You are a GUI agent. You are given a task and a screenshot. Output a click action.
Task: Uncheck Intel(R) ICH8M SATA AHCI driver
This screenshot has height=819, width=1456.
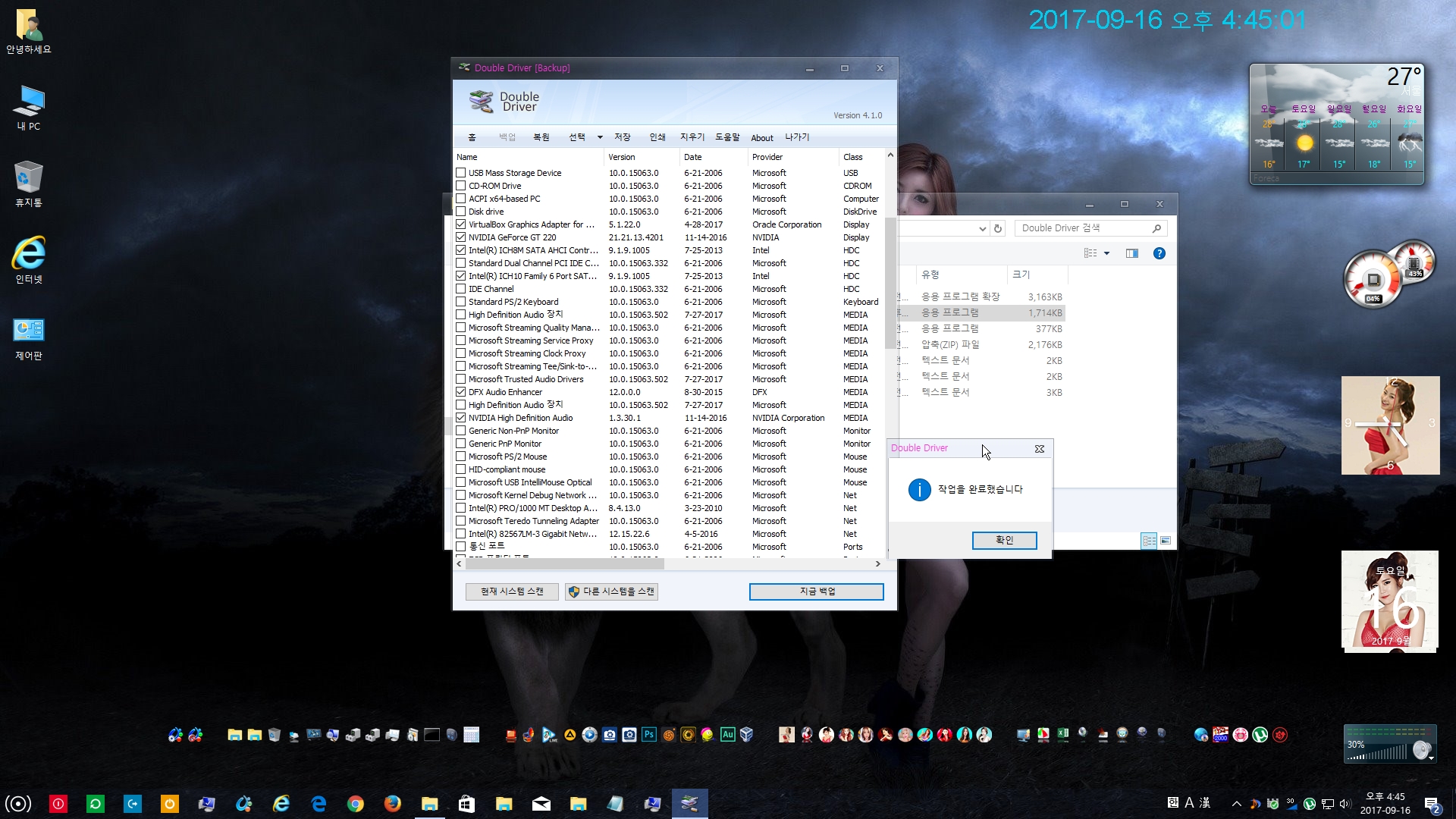pyautogui.click(x=460, y=250)
